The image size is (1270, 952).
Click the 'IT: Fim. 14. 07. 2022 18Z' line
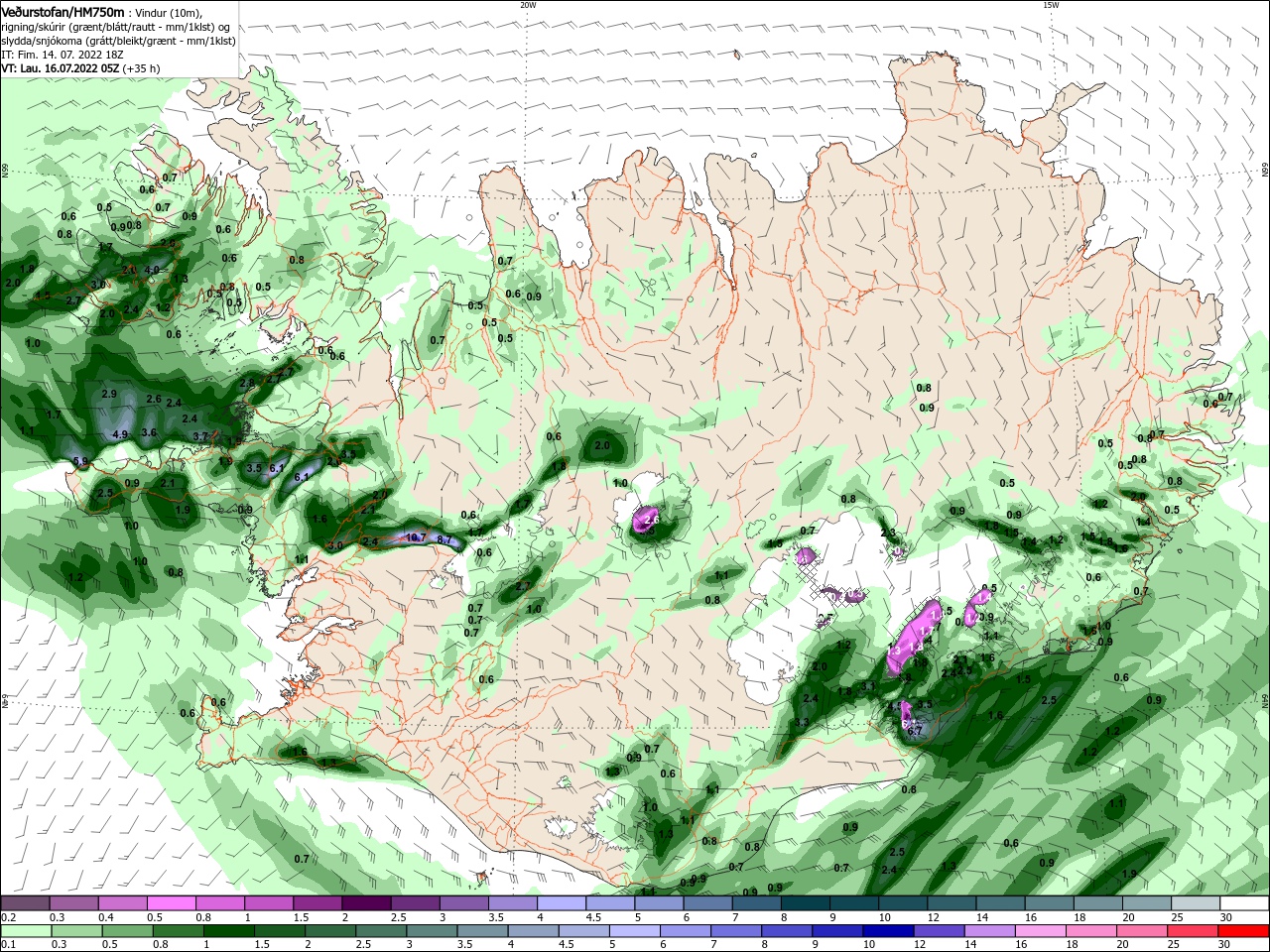tap(62, 55)
